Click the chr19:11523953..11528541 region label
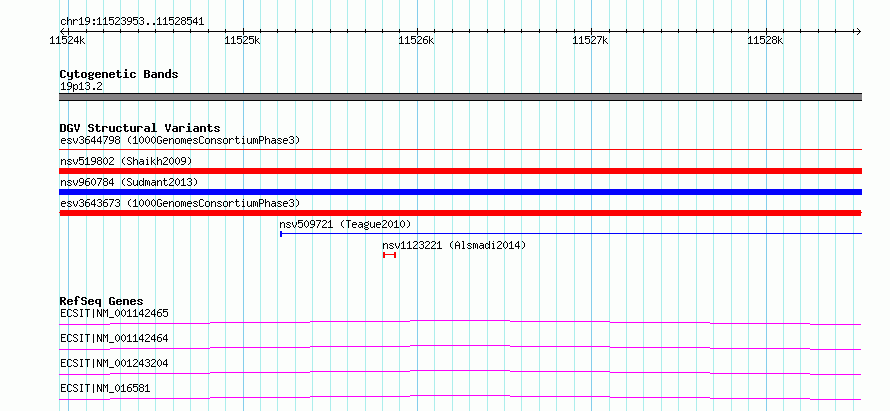The width and height of the screenshot is (890, 411). point(132,22)
